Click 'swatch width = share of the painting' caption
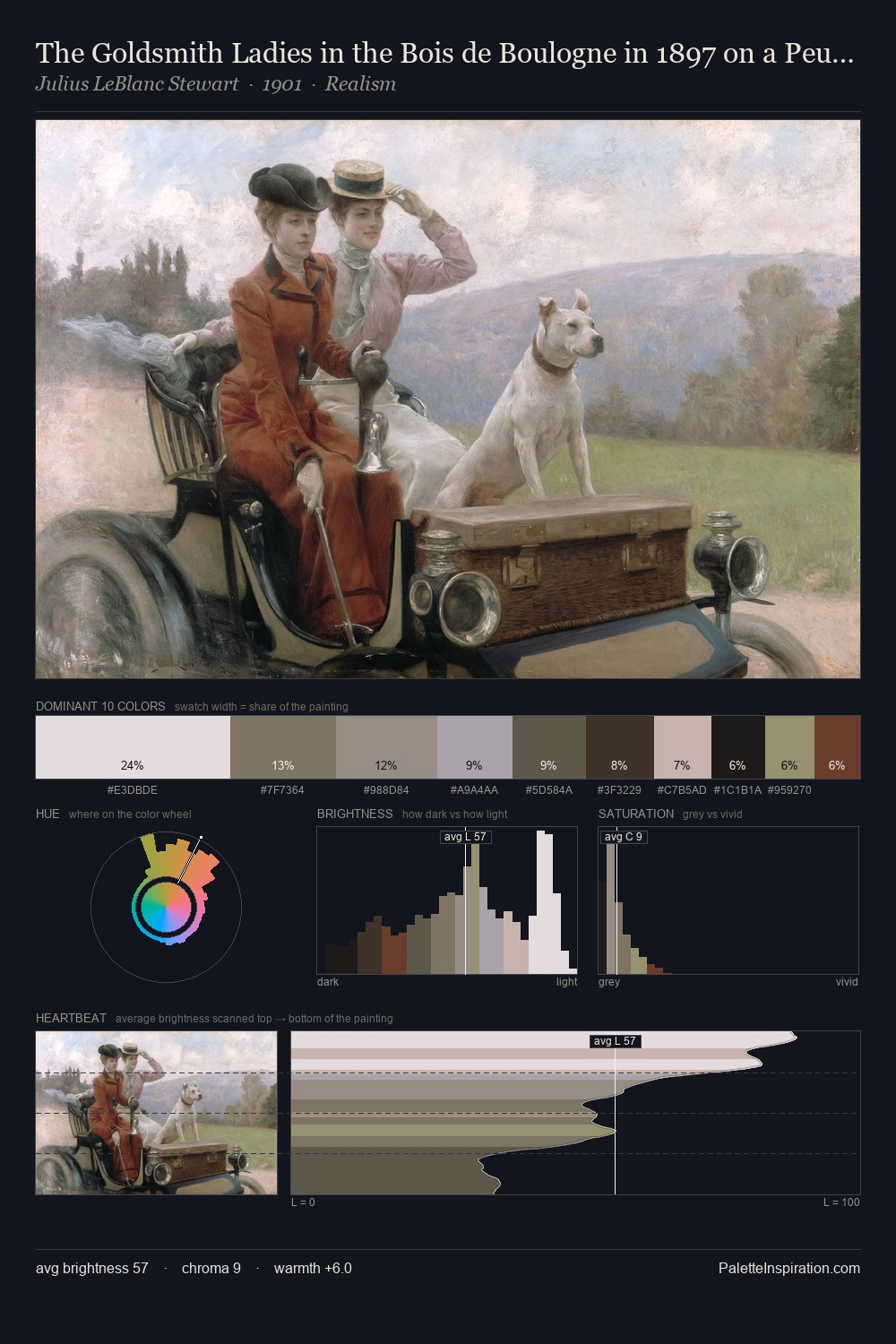 [262, 707]
